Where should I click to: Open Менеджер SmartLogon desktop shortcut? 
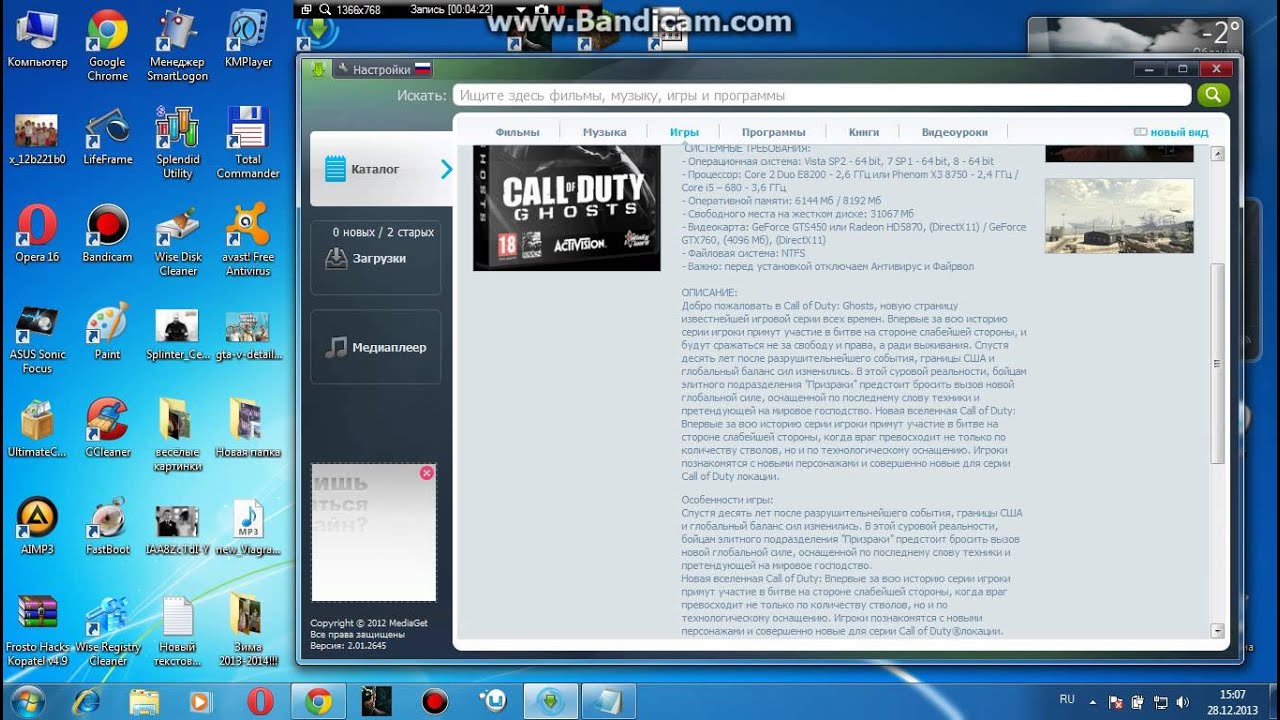tap(177, 46)
